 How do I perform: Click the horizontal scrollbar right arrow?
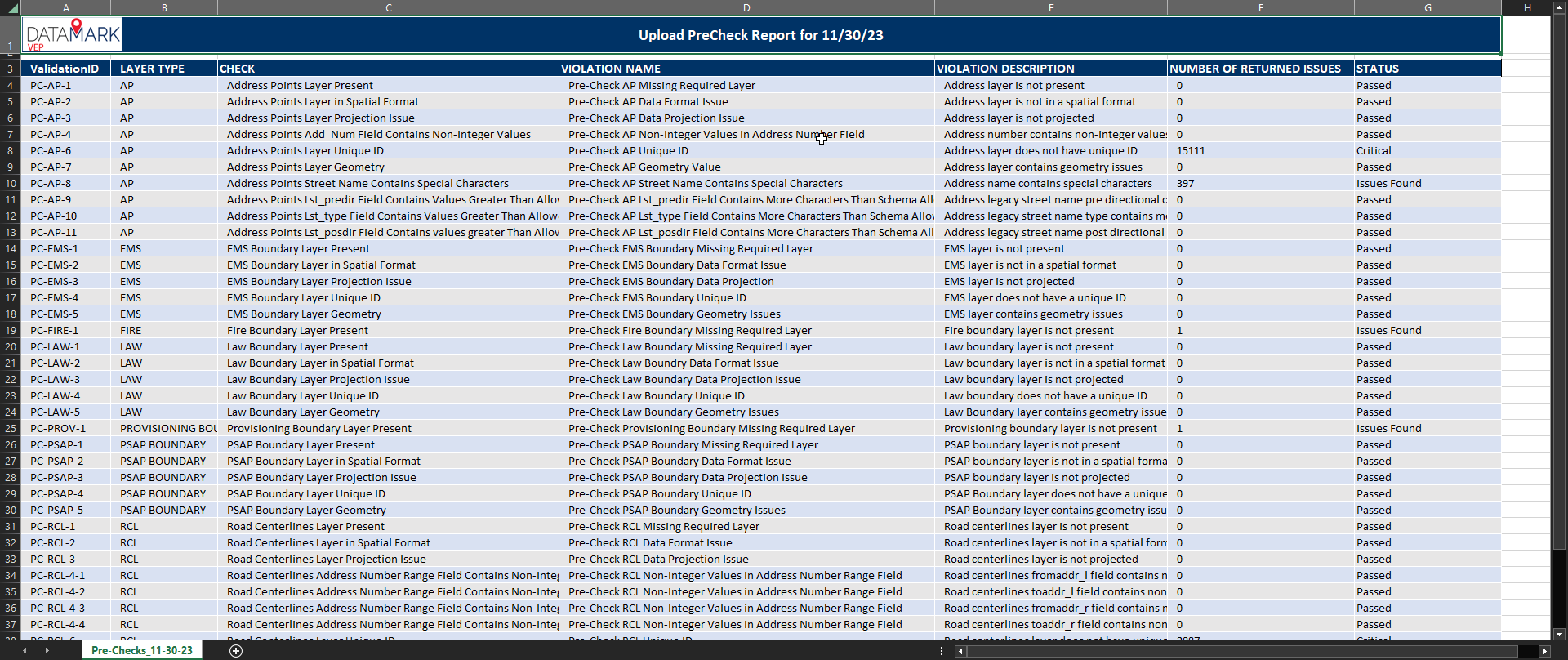click(x=1544, y=651)
